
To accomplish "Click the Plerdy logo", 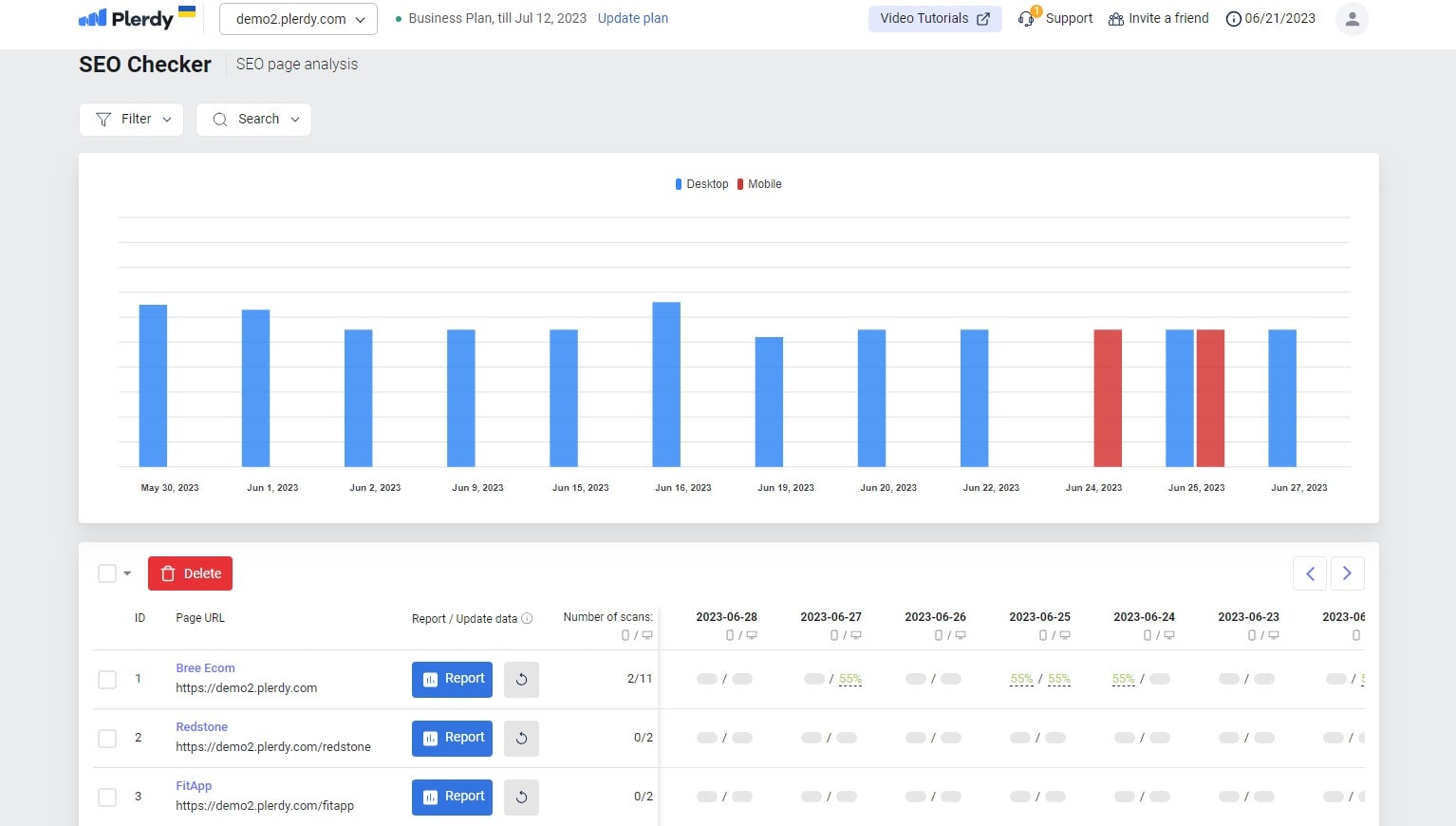I will [128, 17].
